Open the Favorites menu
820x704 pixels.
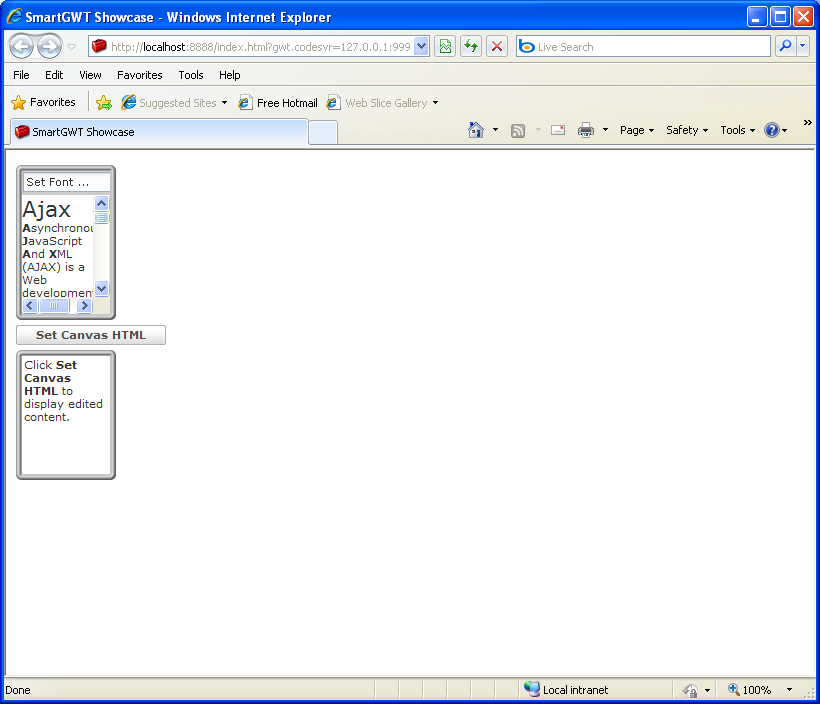[140, 75]
